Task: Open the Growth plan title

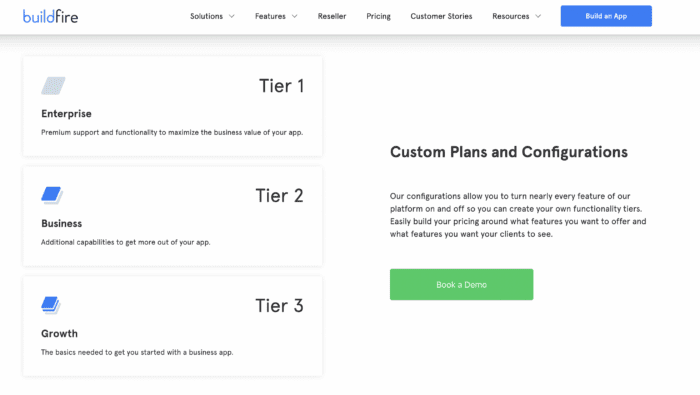Action: coord(59,333)
